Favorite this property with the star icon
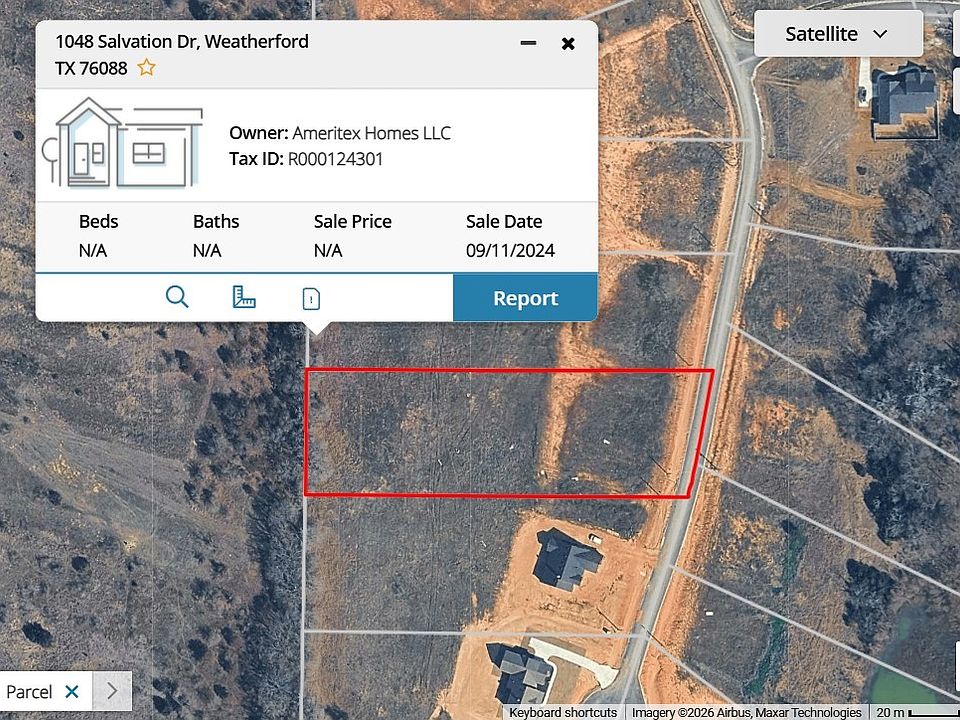 (x=146, y=67)
